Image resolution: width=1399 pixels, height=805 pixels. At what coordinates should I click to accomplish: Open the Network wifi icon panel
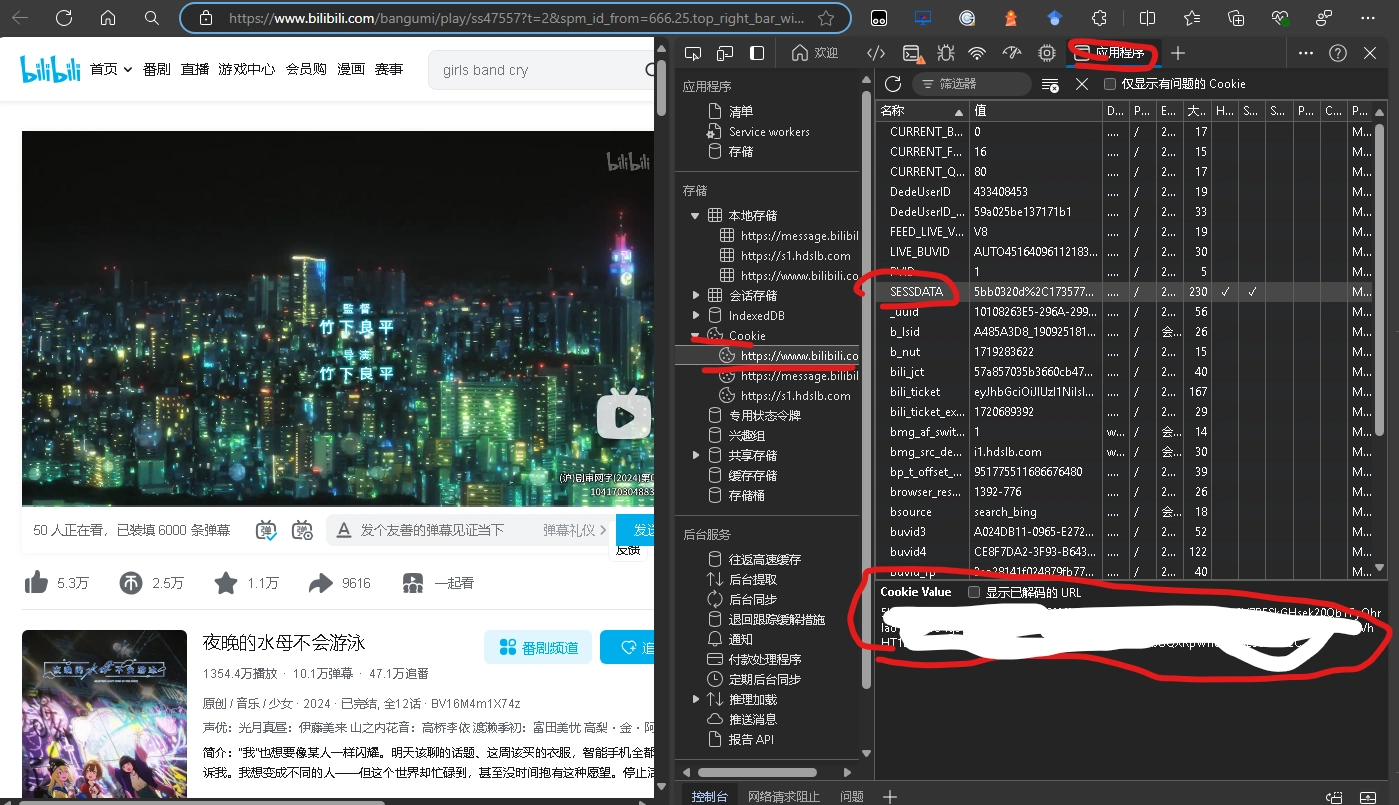click(x=978, y=53)
